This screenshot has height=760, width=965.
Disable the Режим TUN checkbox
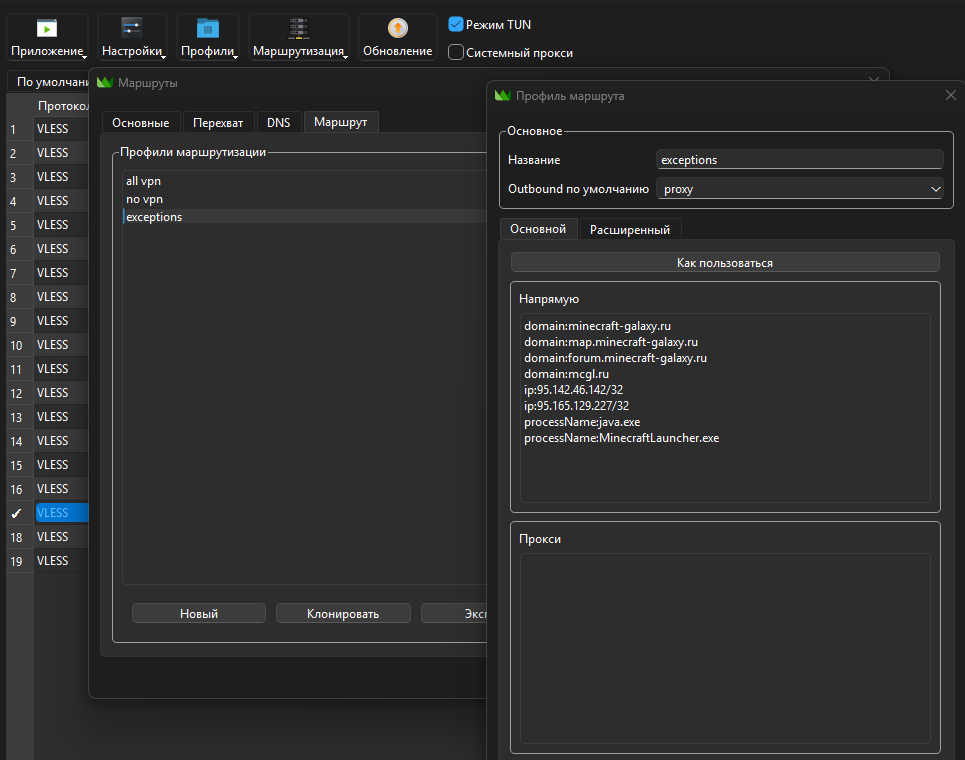click(456, 24)
